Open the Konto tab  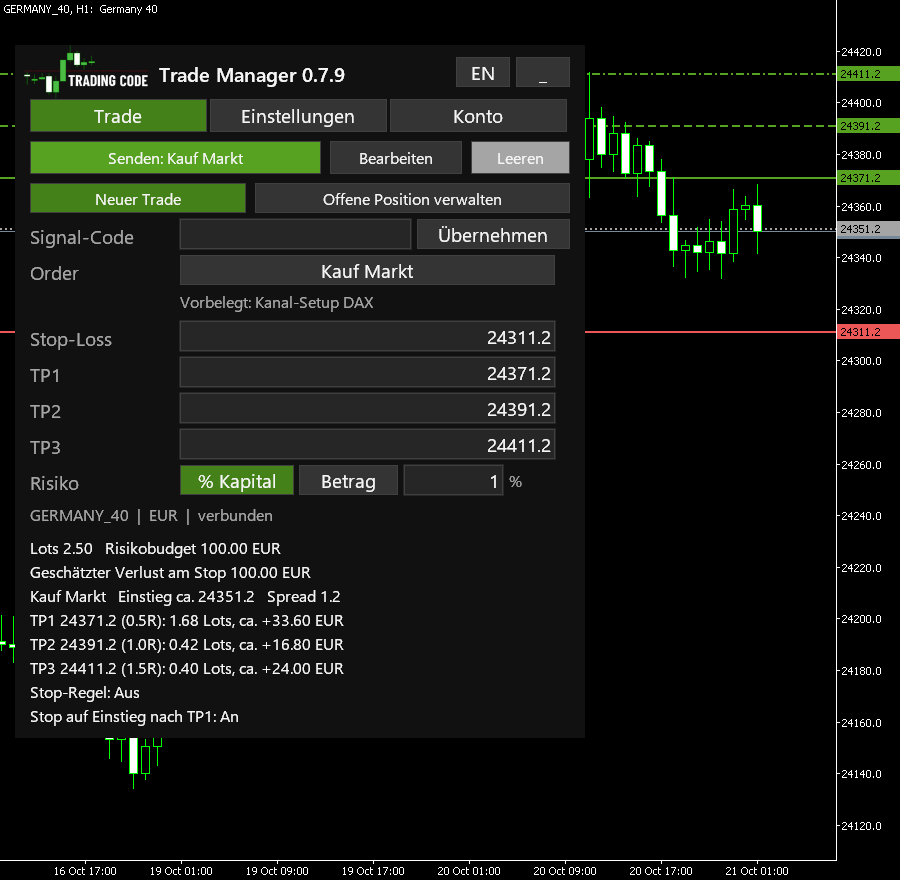[478, 116]
